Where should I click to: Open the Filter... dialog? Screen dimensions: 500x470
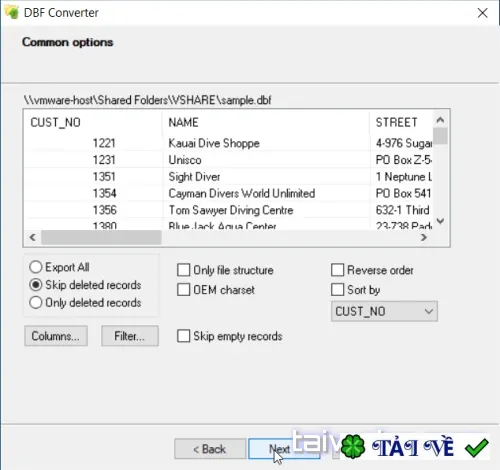click(x=130, y=336)
